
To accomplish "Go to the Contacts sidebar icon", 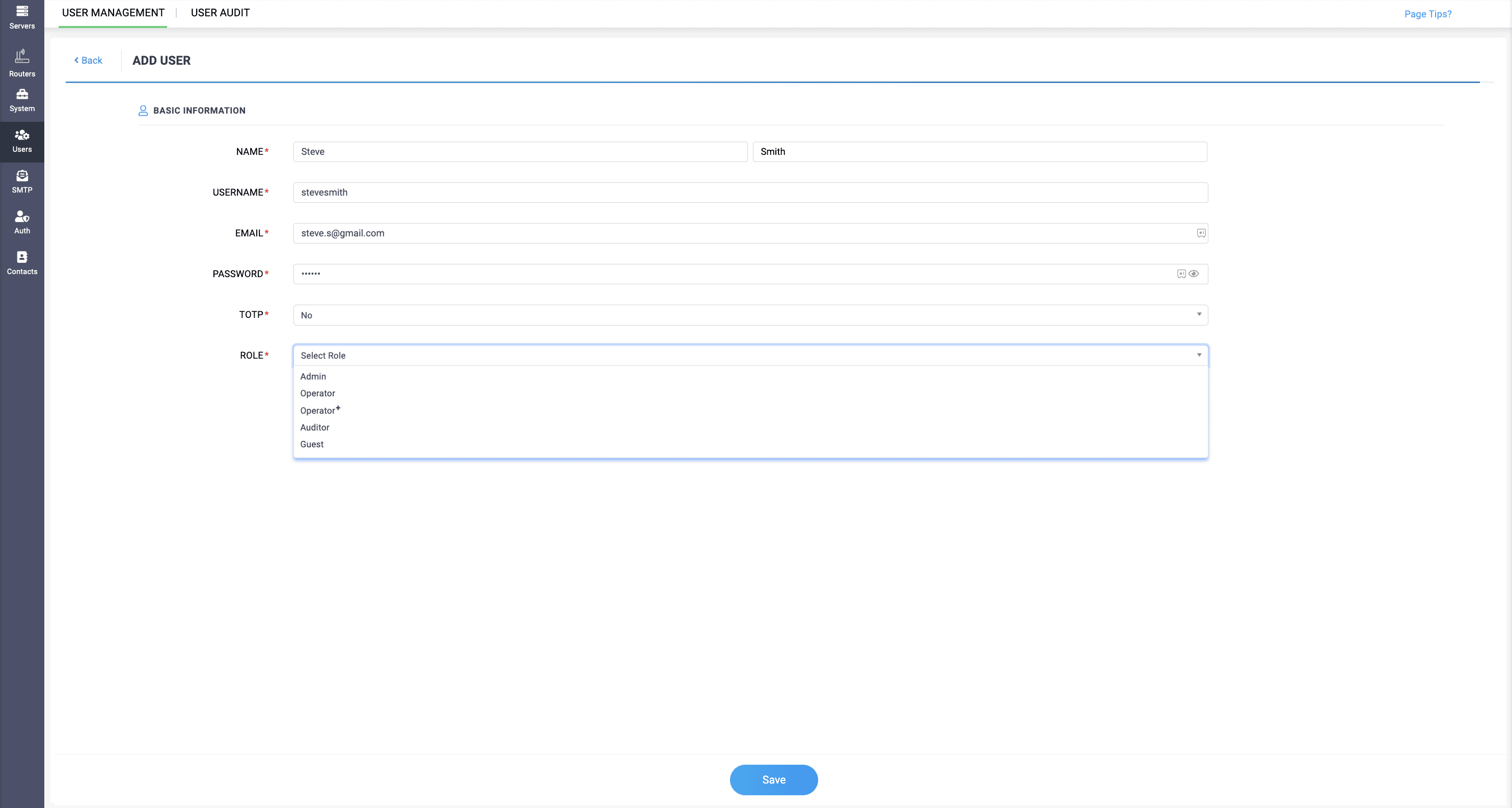I will tap(22, 263).
